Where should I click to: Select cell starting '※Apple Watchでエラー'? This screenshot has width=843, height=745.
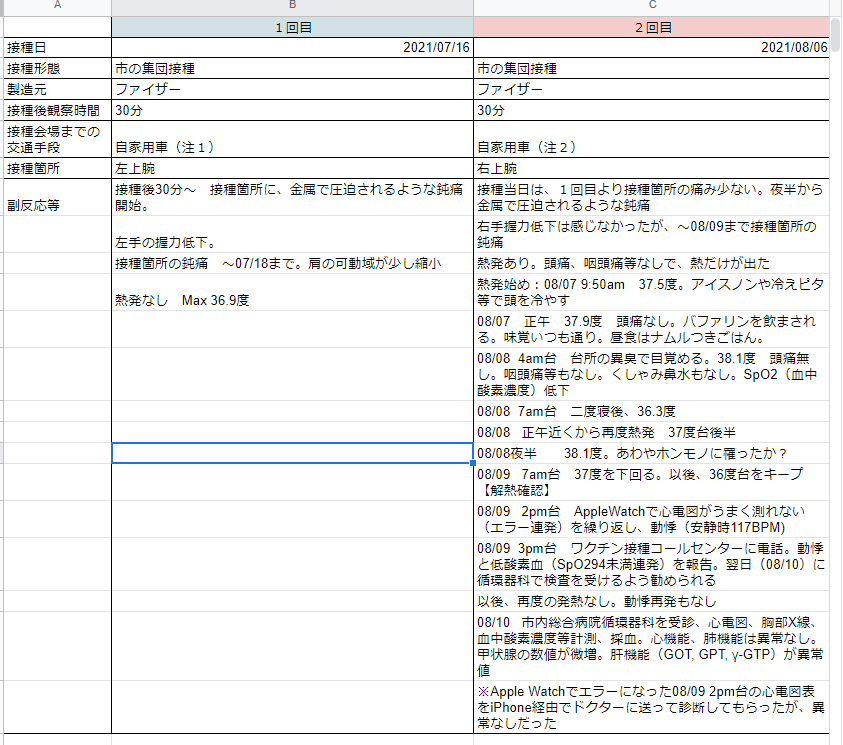[x=652, y=707]
